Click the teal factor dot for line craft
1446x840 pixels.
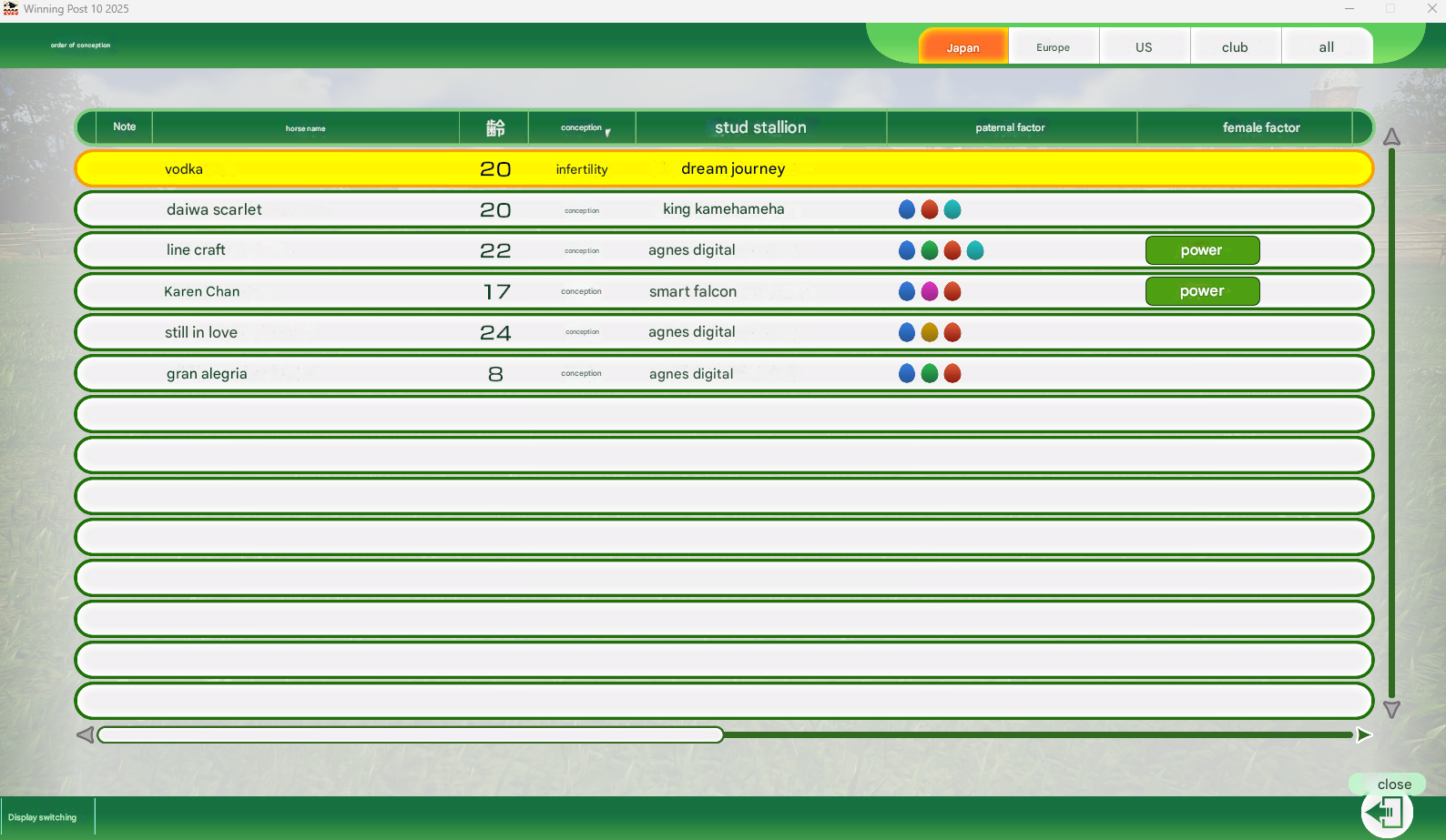(975, 250)
